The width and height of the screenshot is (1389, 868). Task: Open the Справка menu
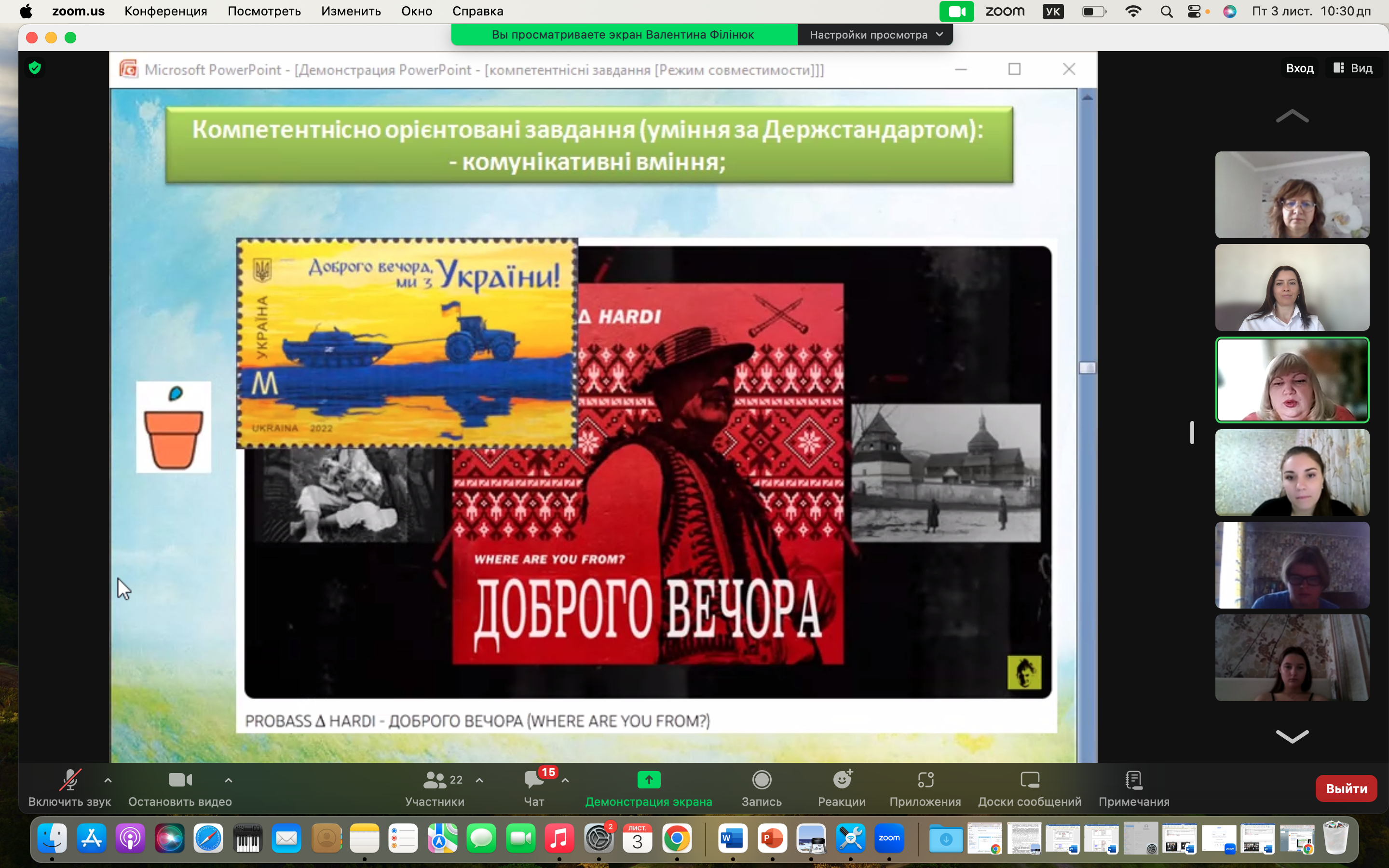477,11
